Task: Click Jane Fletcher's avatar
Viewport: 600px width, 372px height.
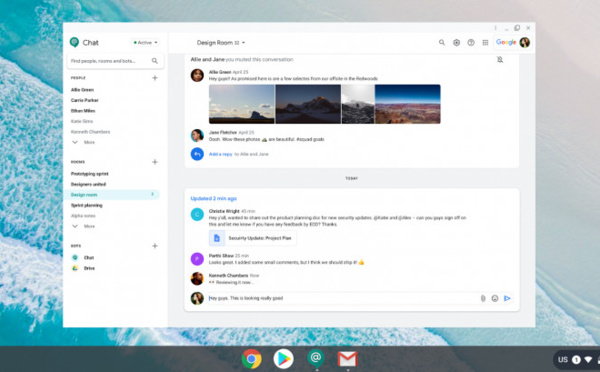Action: tap(197, 135)
